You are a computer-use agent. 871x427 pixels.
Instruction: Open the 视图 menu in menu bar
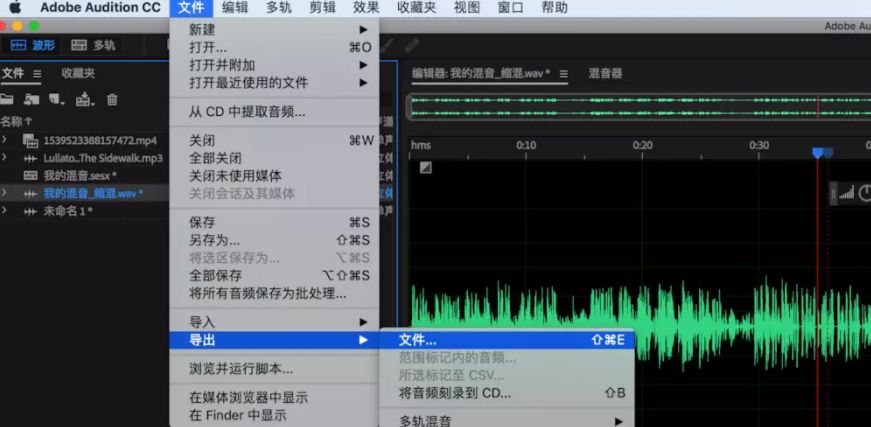click(467, 8)
